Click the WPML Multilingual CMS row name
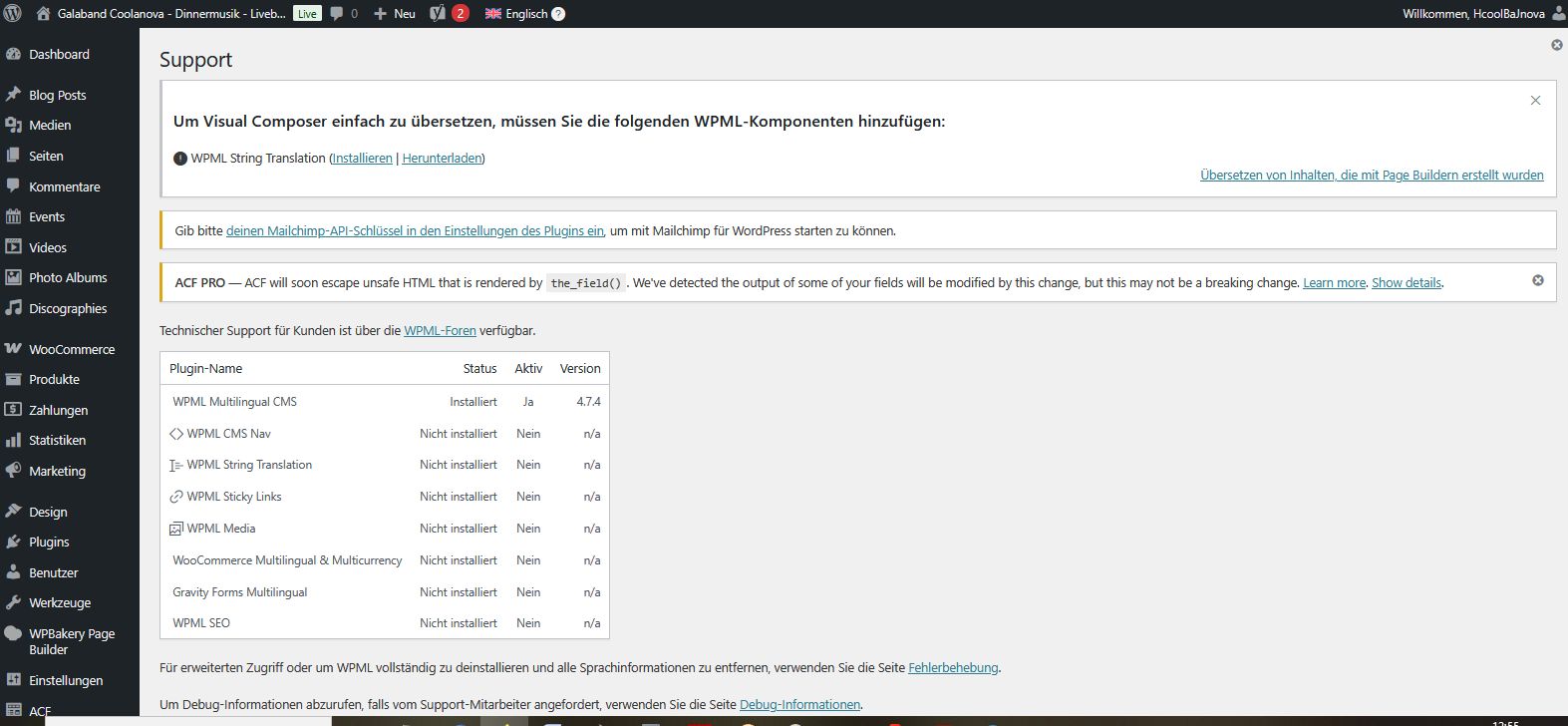Screen dimensions: 1568x726 [x=234, y=402]
